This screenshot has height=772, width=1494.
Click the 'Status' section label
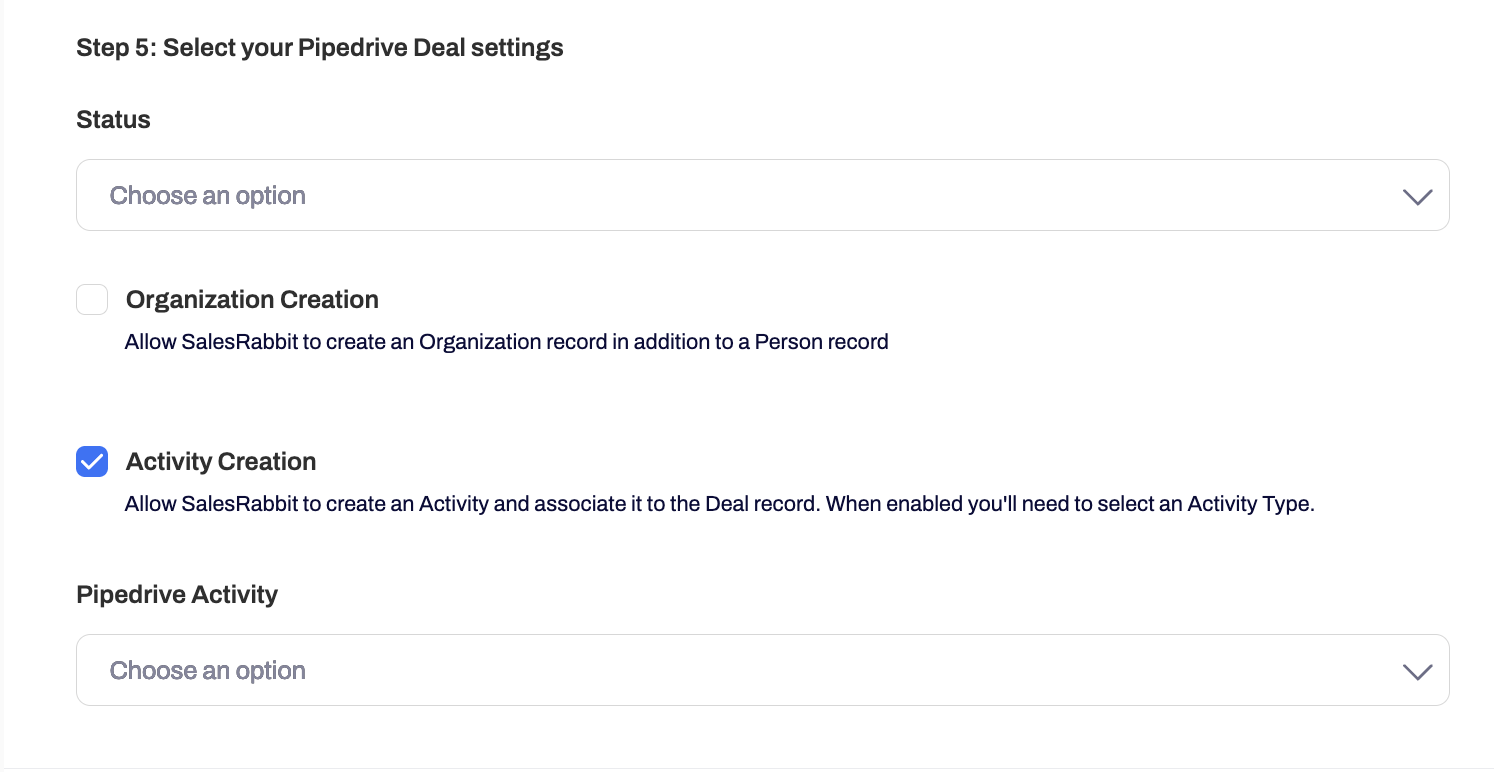112,119
